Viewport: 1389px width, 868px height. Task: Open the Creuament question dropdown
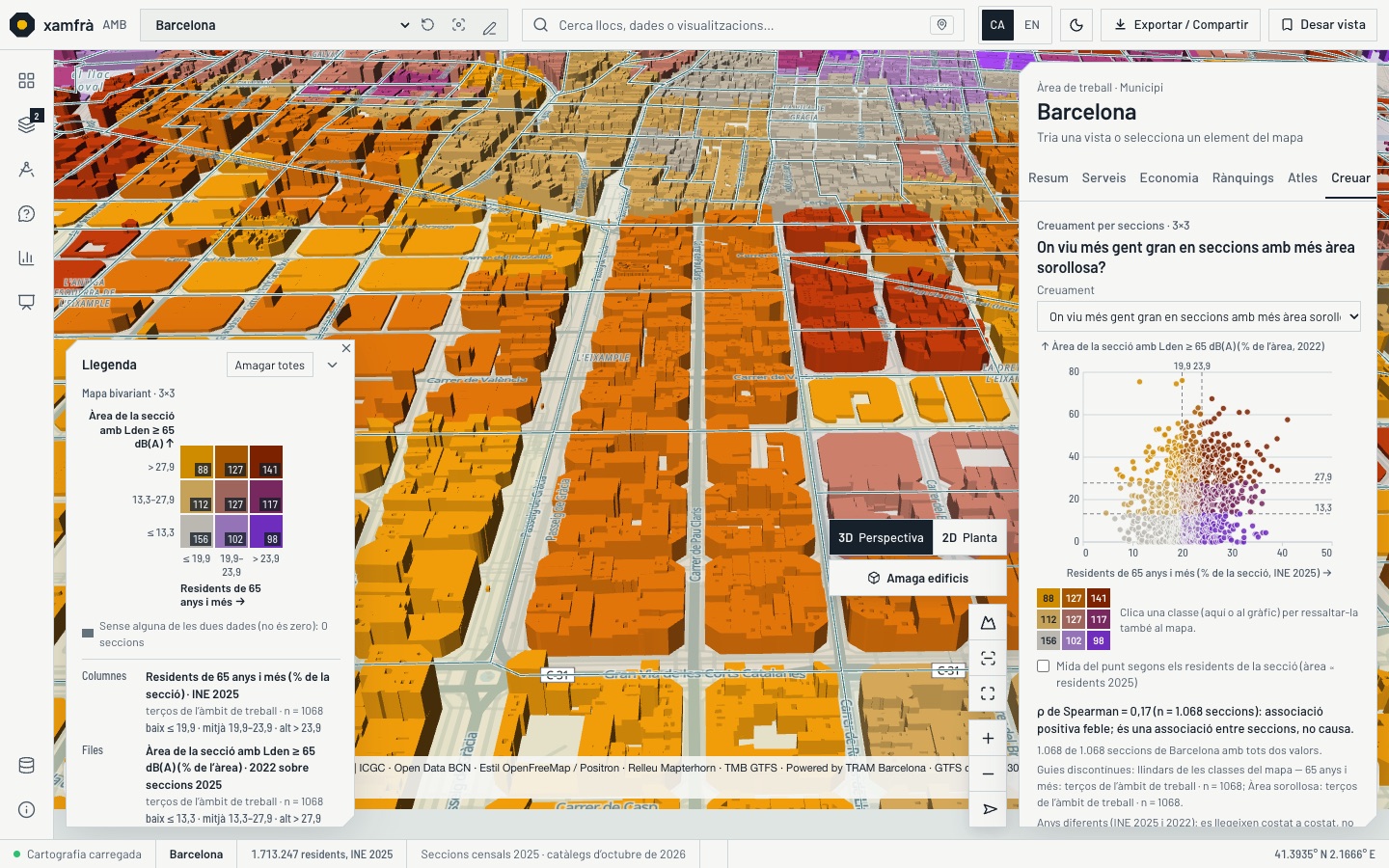click(1198, 316)
